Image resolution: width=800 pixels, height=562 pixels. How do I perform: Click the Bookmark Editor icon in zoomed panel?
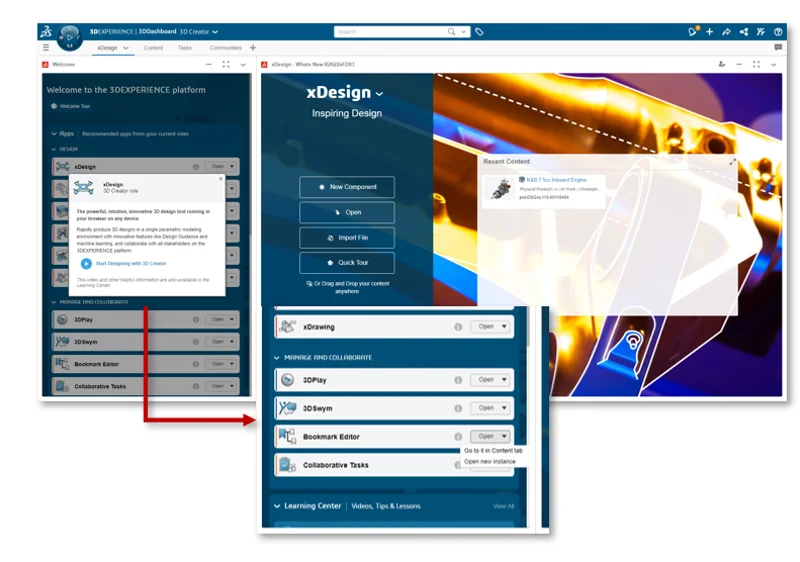pyautogui.click(x=287, y=437)
